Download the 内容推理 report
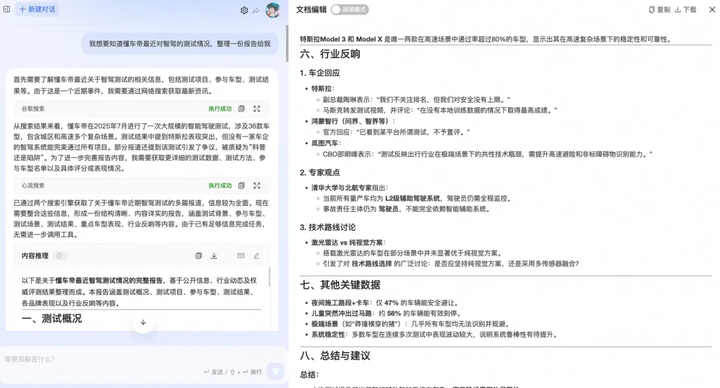 (x=214, y=256)
